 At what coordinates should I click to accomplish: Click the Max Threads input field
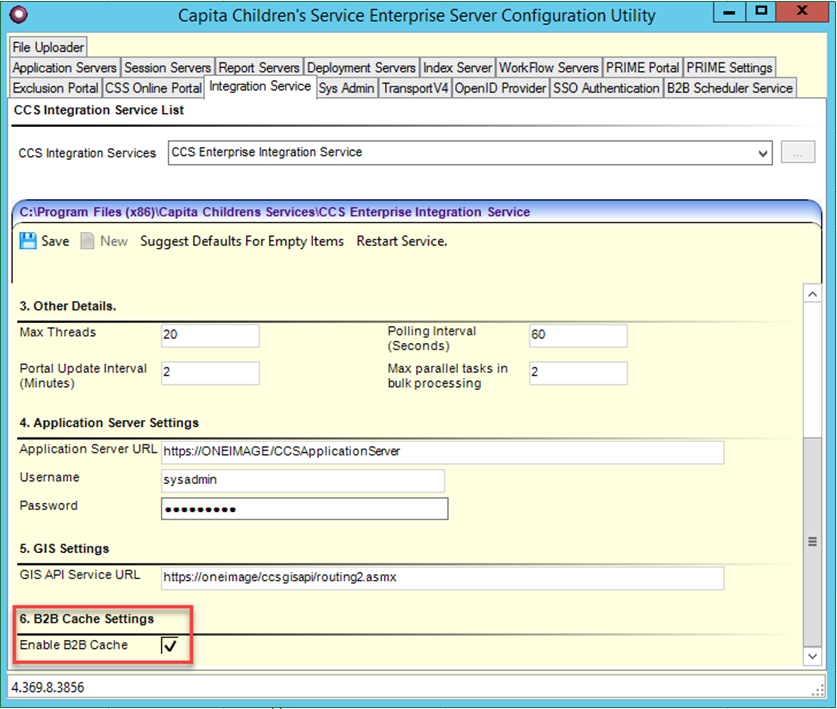click(210, 335)
